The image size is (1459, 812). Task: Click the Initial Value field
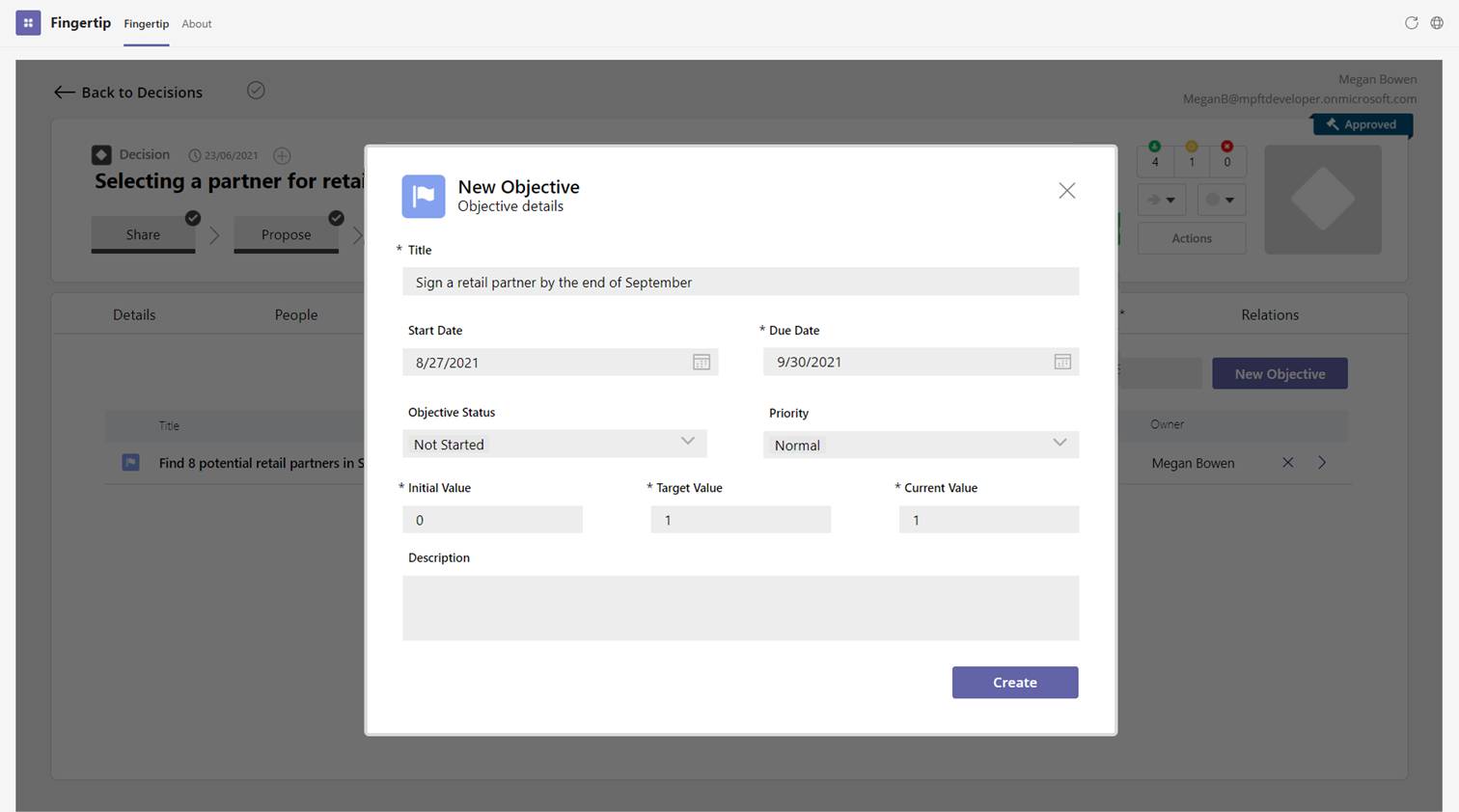(x=492, y=520)
